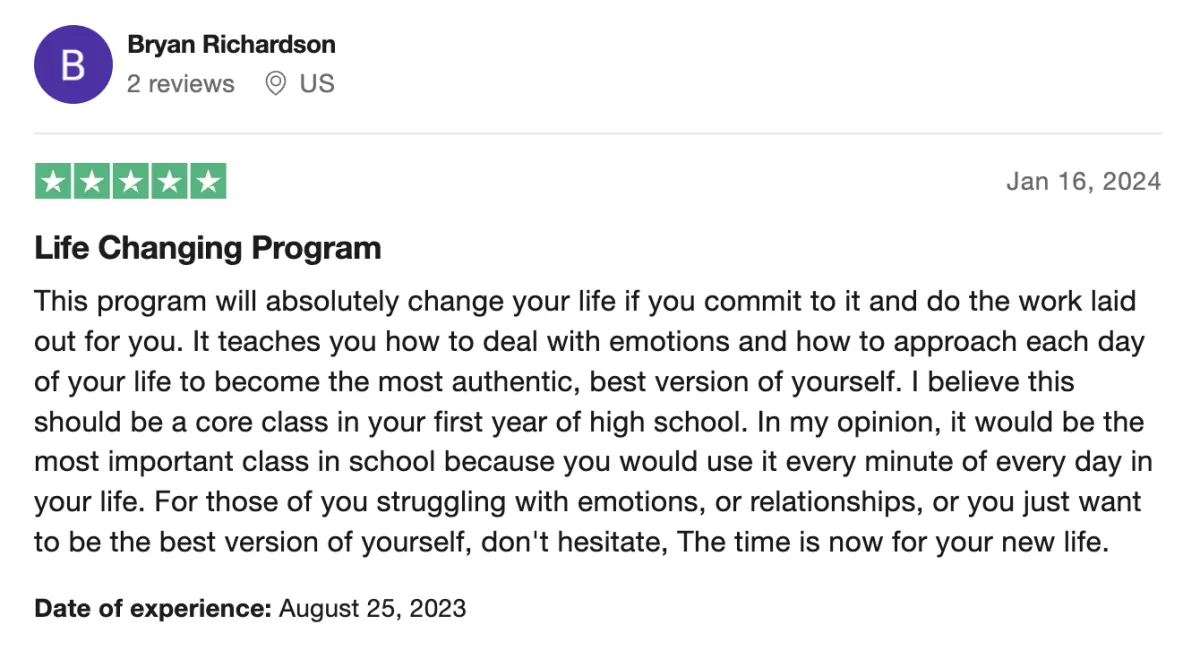Image resolution: width=1200 pixels, height=650 pixels.
Task: Select the third green rating star
Action: 131,182
